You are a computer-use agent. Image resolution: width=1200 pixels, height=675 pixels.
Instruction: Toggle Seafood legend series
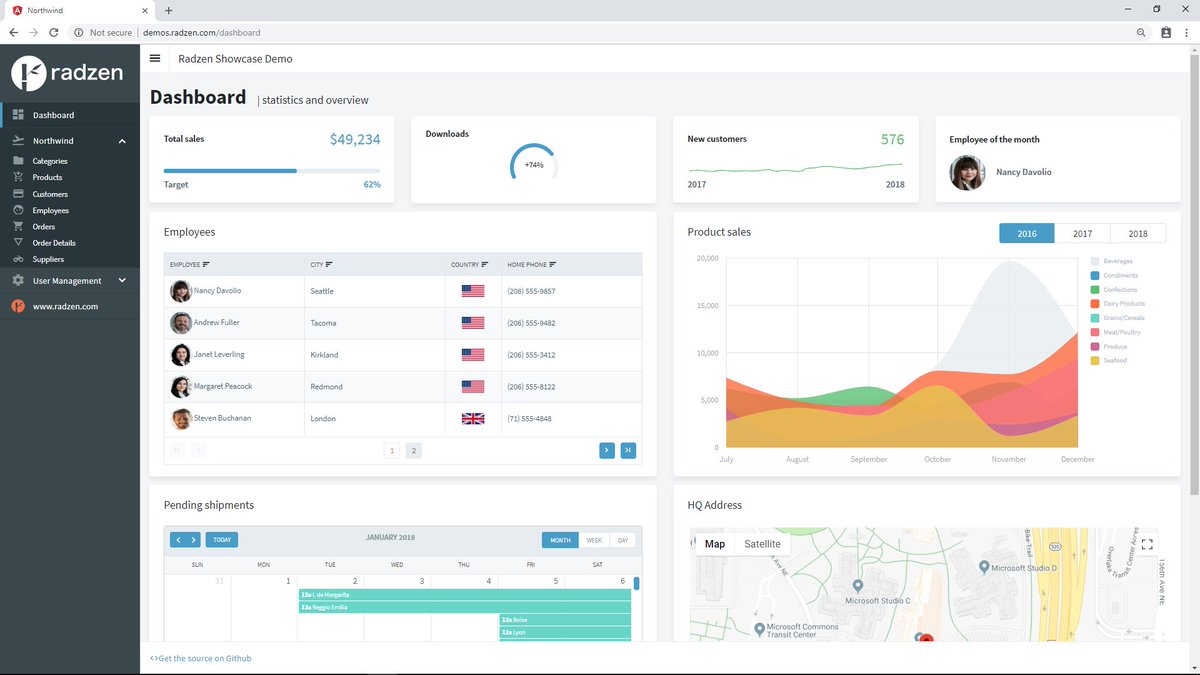(x=1109, y=360)
